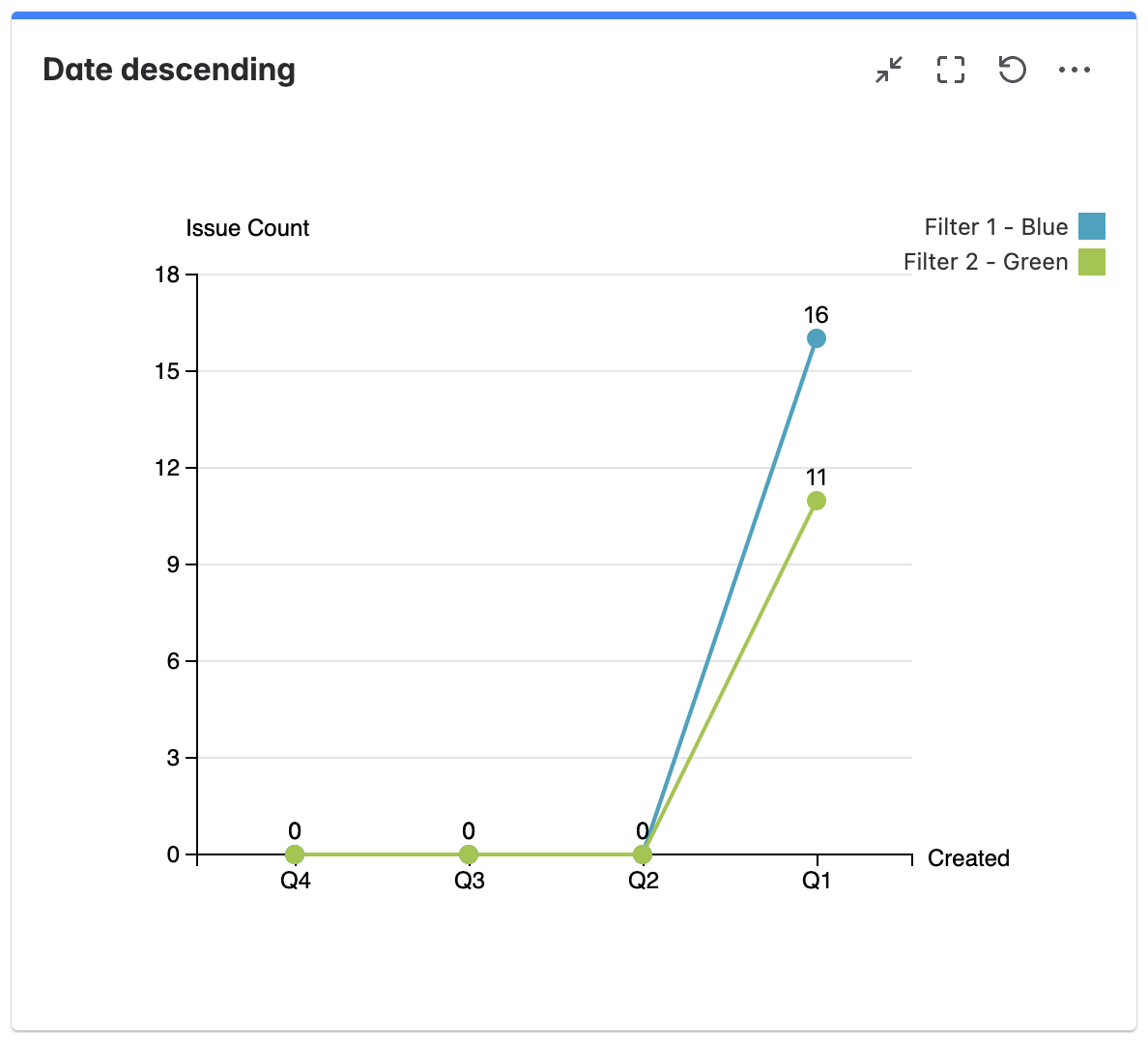This screenshot has width=1148, height=1042.
Task: Click the green zero point above Q2
Action: pos(642,854)
